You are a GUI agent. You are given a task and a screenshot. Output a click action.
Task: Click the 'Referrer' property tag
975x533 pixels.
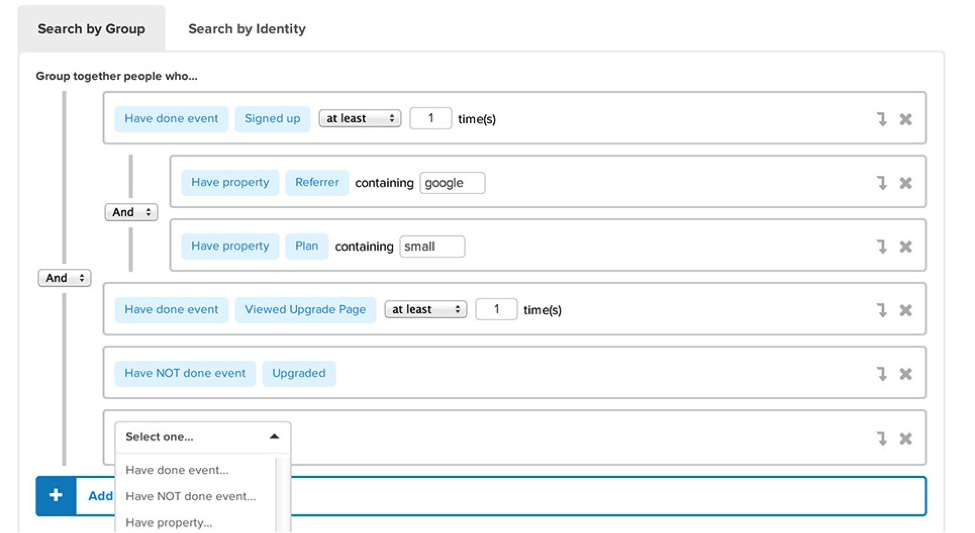[x=317, y=182]
